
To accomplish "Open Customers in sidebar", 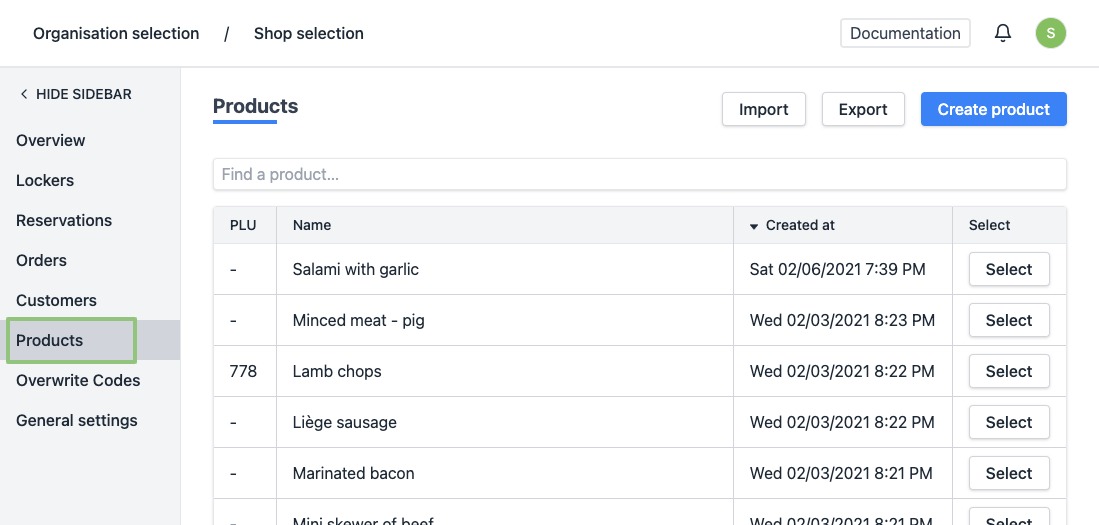I will point(56,300).
